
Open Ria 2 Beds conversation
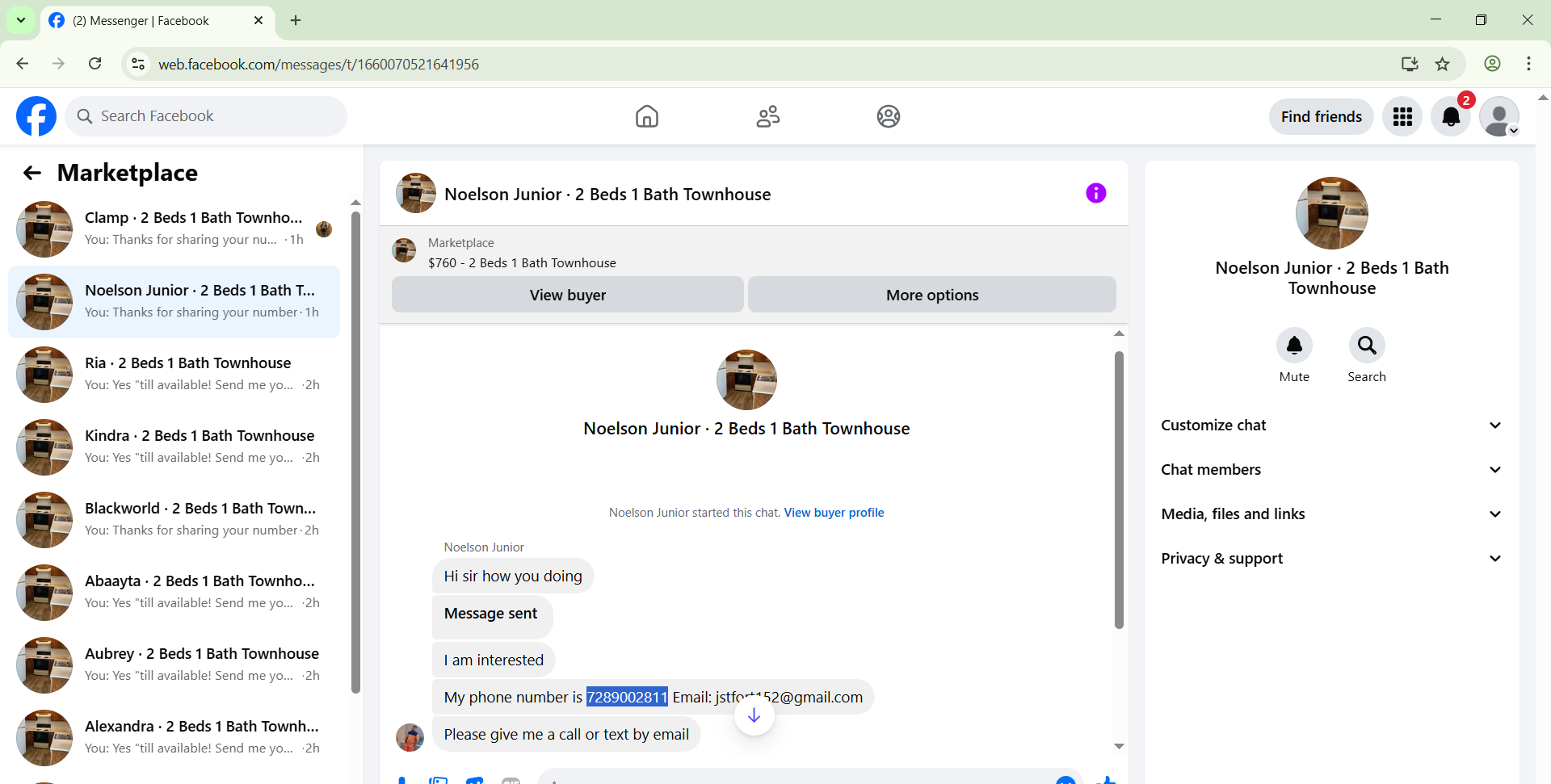pos(174,375)
